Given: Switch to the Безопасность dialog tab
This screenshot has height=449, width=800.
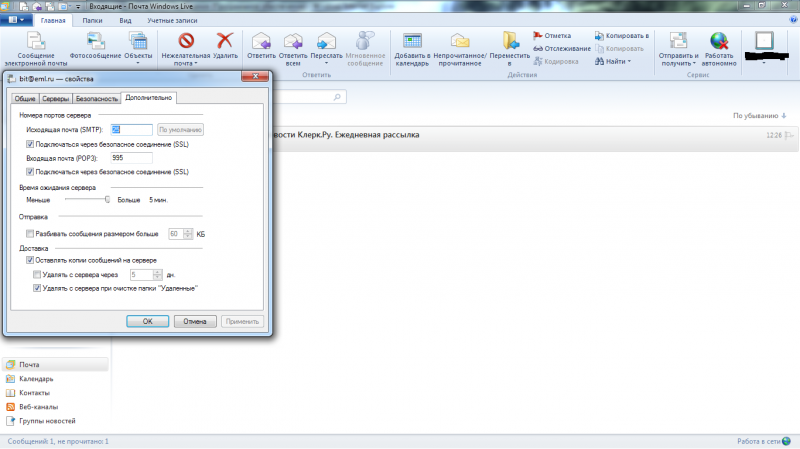Looking at the screenshot, I should tap(96, 98).
